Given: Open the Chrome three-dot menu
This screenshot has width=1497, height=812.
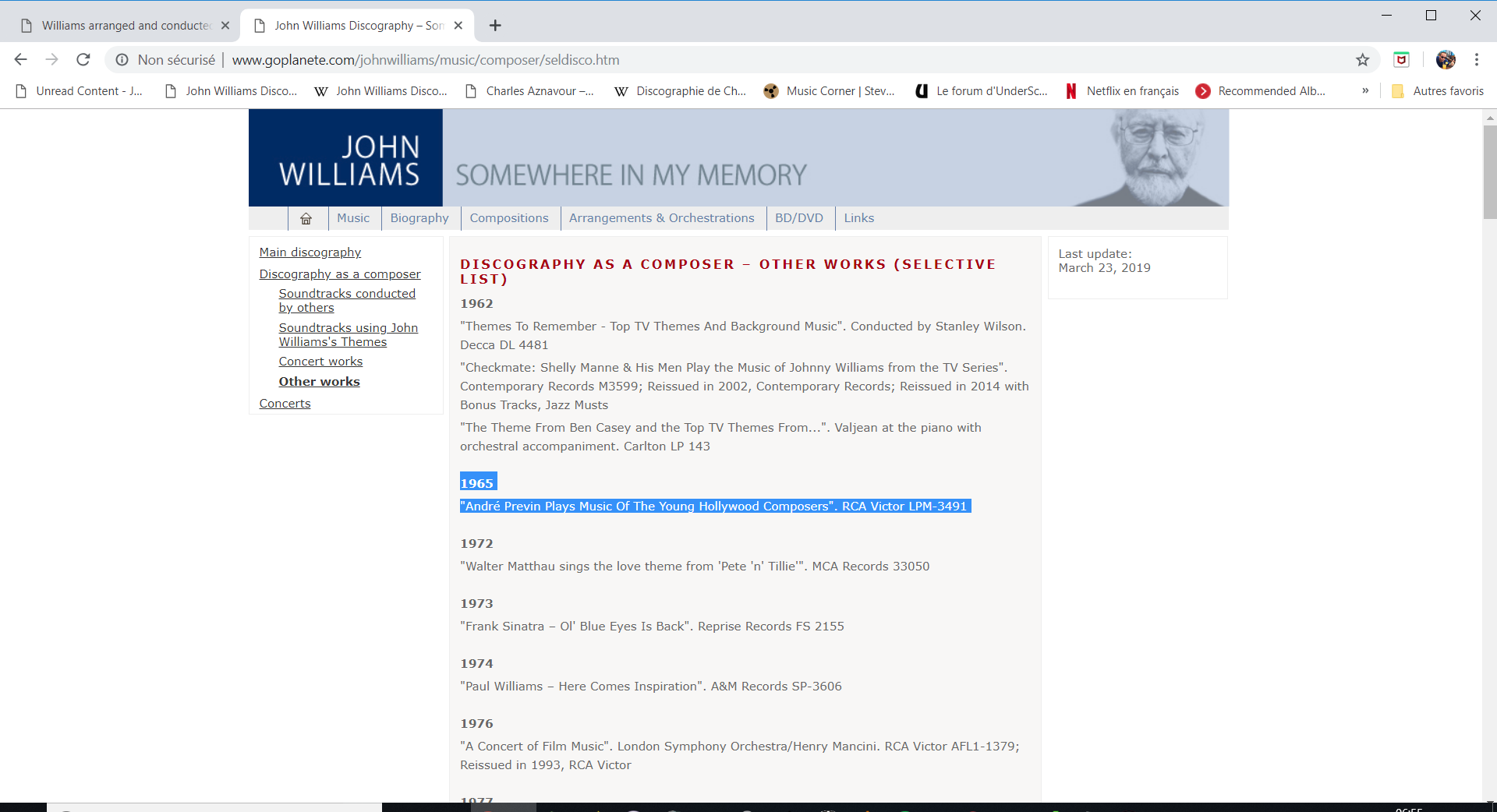Looking at the screenshot, I should tap(1476, 60).
